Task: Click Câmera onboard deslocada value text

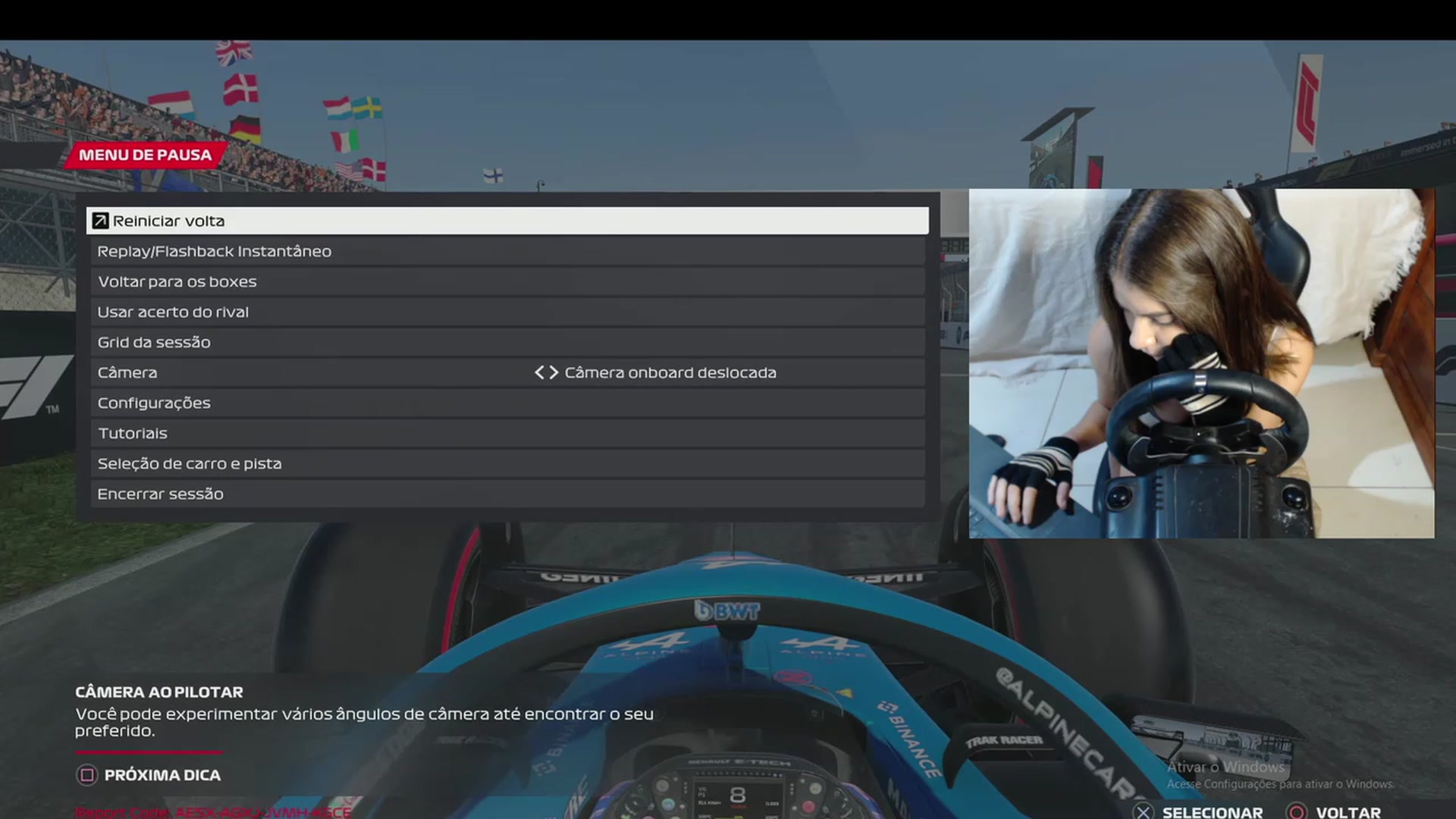Action: click(x=670, y=372)
